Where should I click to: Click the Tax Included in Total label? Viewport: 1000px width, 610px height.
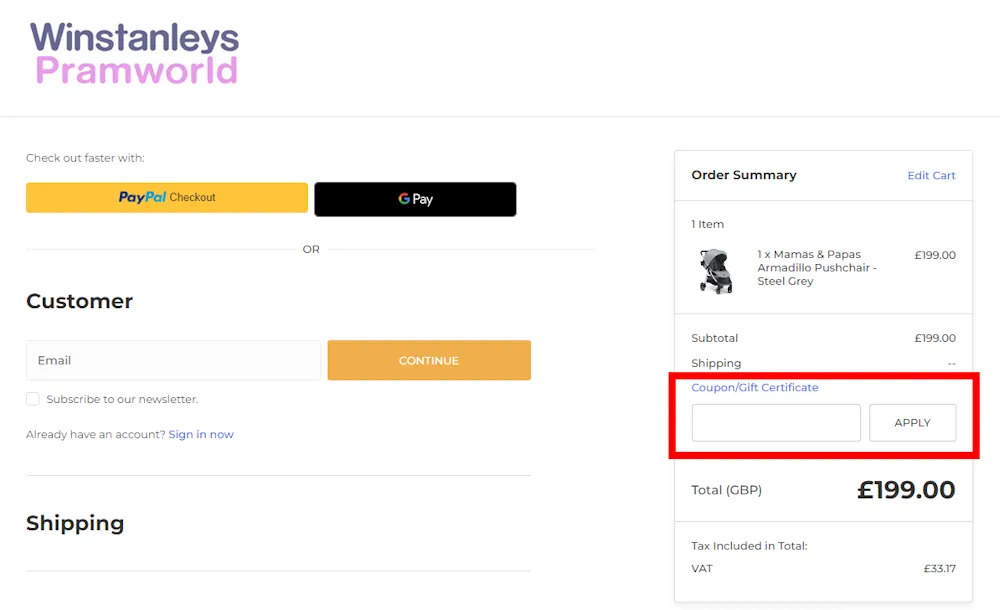(749, 546)
